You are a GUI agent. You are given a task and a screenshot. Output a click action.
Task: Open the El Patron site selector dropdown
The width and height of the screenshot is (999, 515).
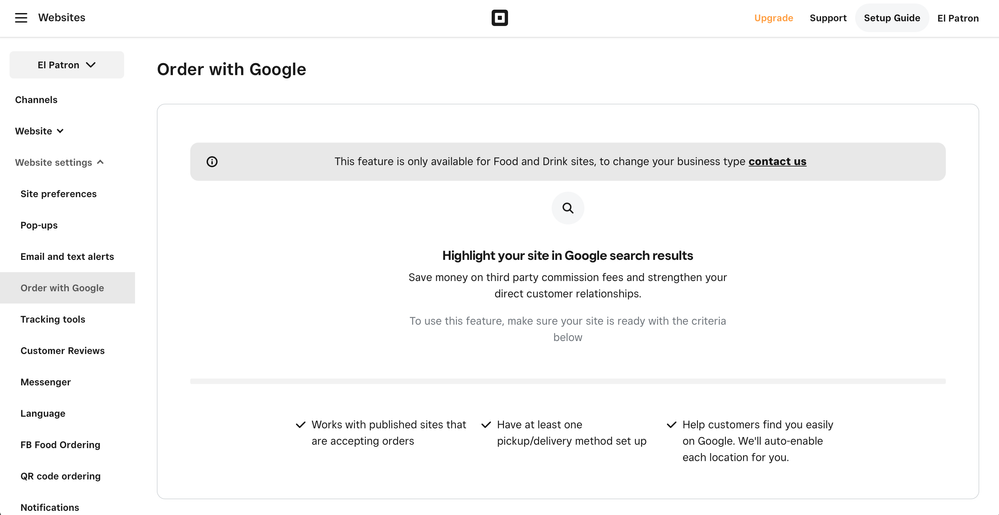(67, 65)
